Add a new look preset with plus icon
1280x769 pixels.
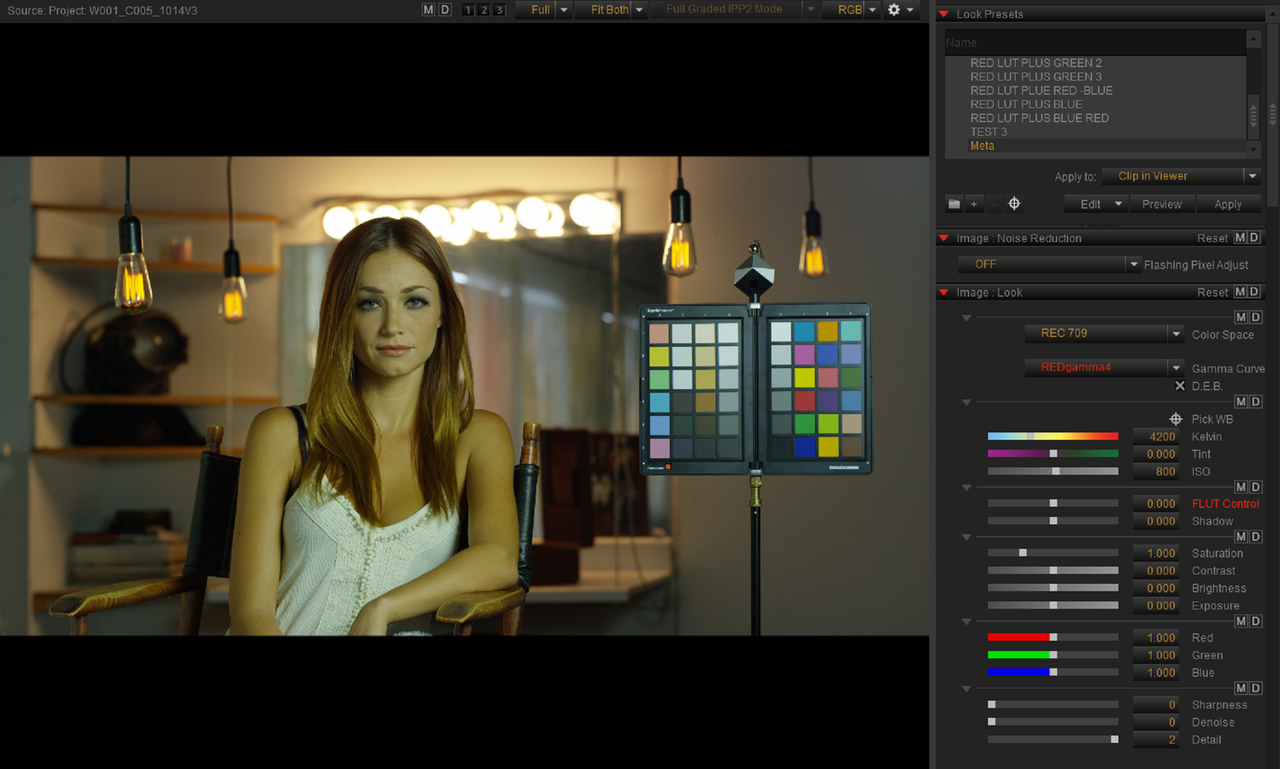(974, 204)
